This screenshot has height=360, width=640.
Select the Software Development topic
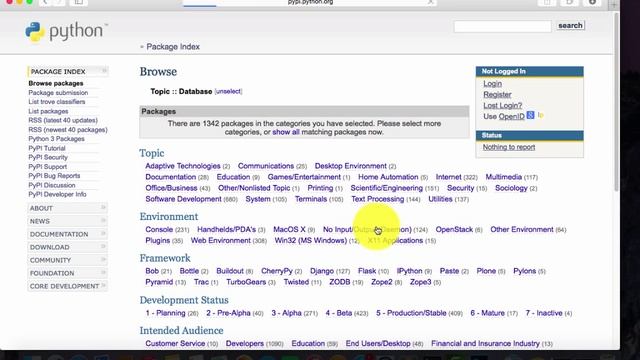click(x=183, y=199)
